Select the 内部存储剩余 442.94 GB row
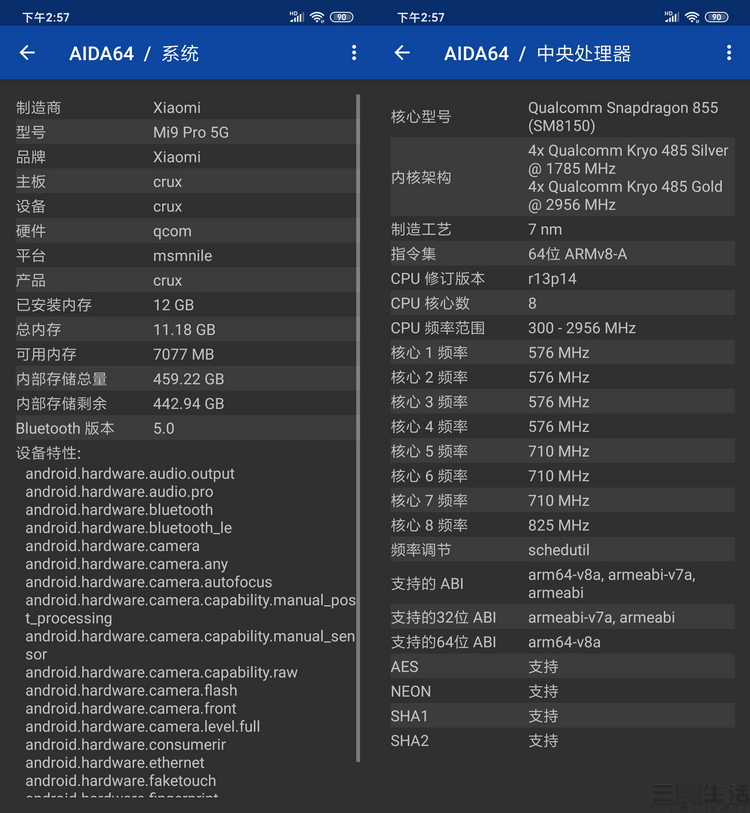750x813 pixels. (186, 403)
